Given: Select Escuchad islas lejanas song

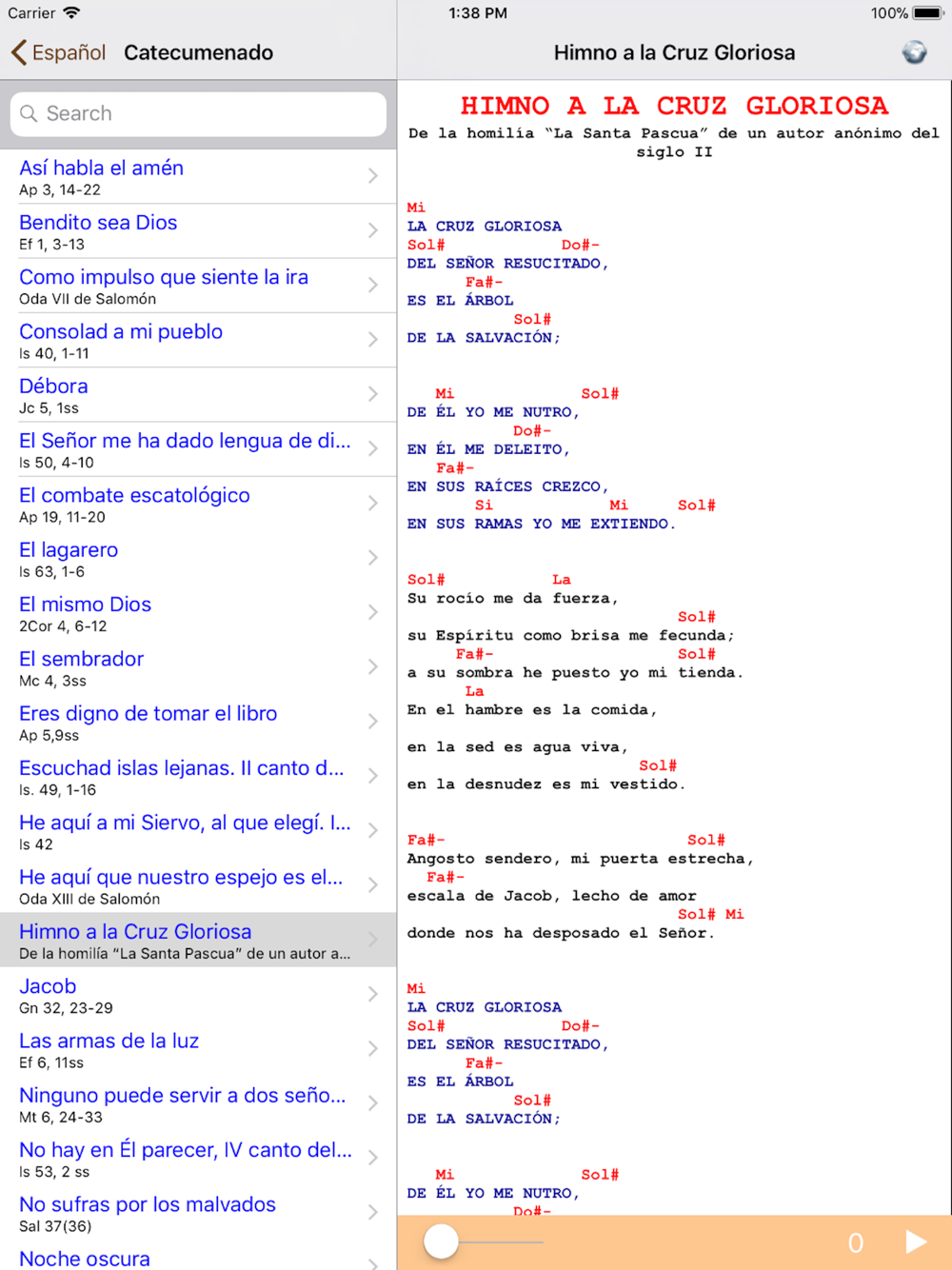Looking at the screenshot, I should (198, 777).
